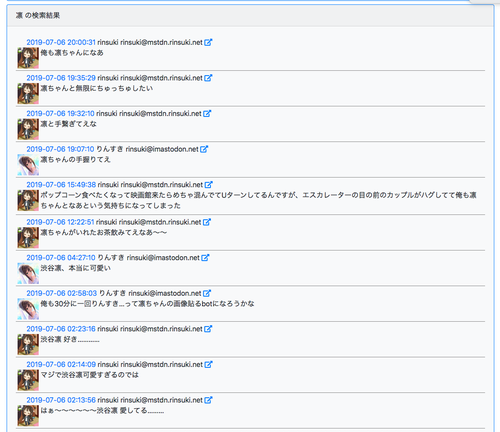Image resolution: width=500 pixels, height=432 pixels.
Task: Click avatar of the 12:22:51 post
Action: tap(28, 238)
